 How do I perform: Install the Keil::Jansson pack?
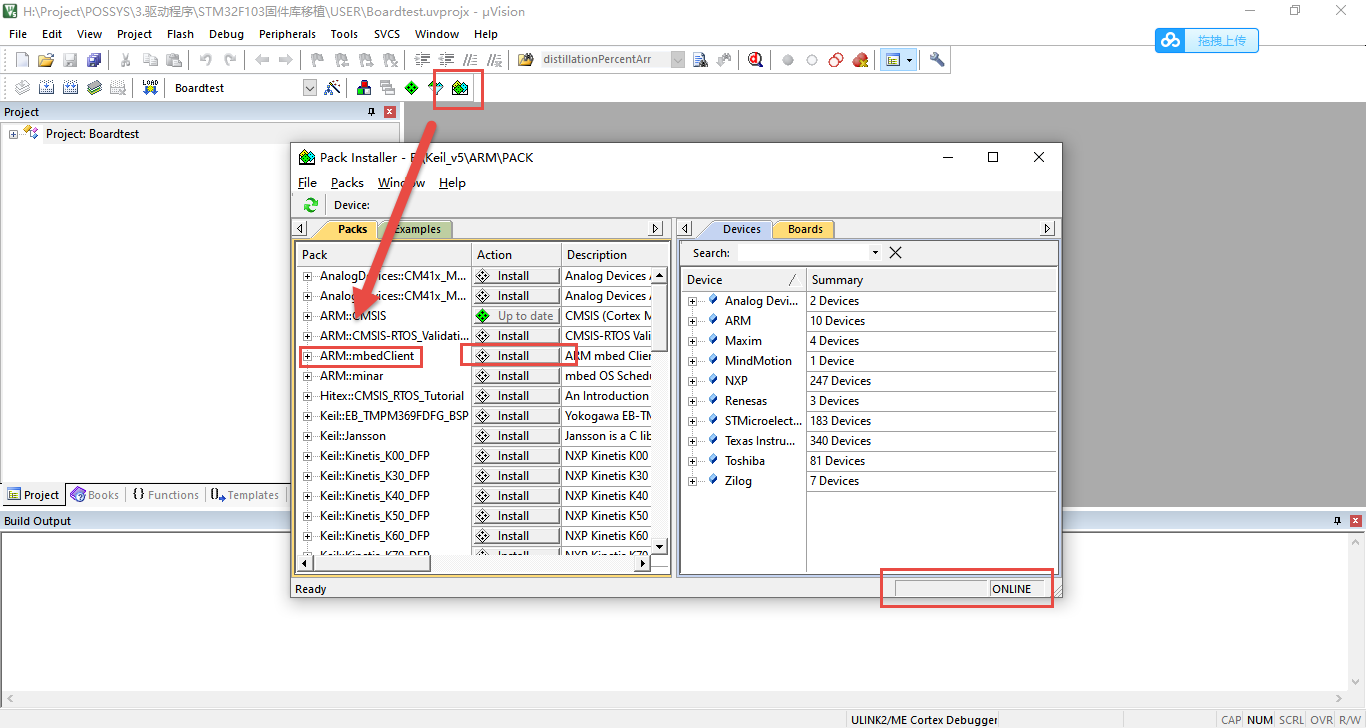pos(516,436)
